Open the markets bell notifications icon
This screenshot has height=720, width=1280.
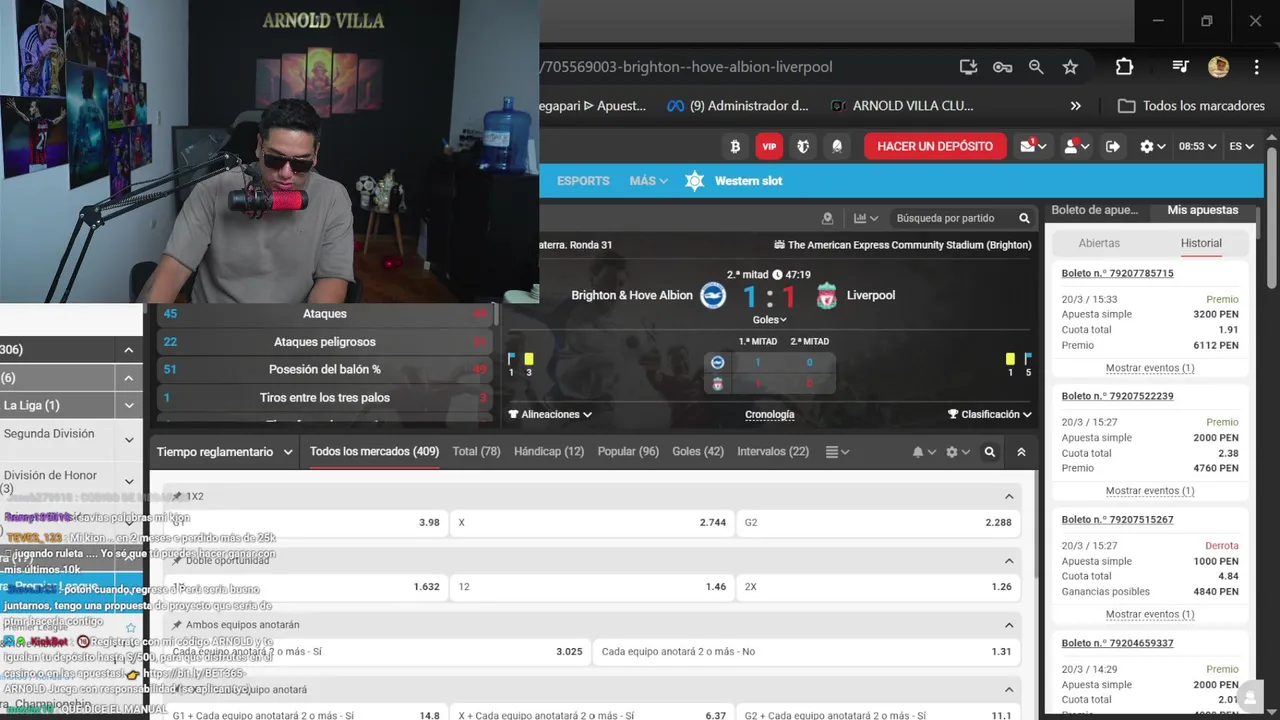point(923,452)
